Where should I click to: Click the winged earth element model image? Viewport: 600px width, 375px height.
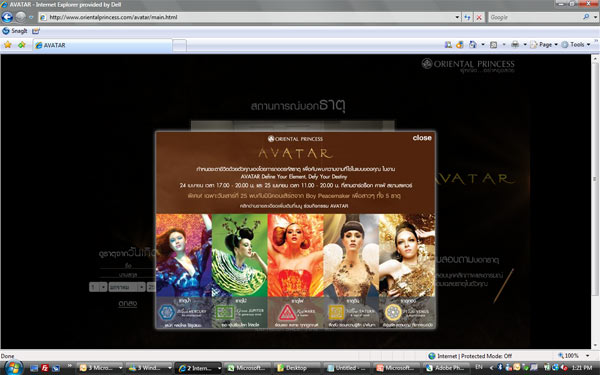(x=351, y=255)
